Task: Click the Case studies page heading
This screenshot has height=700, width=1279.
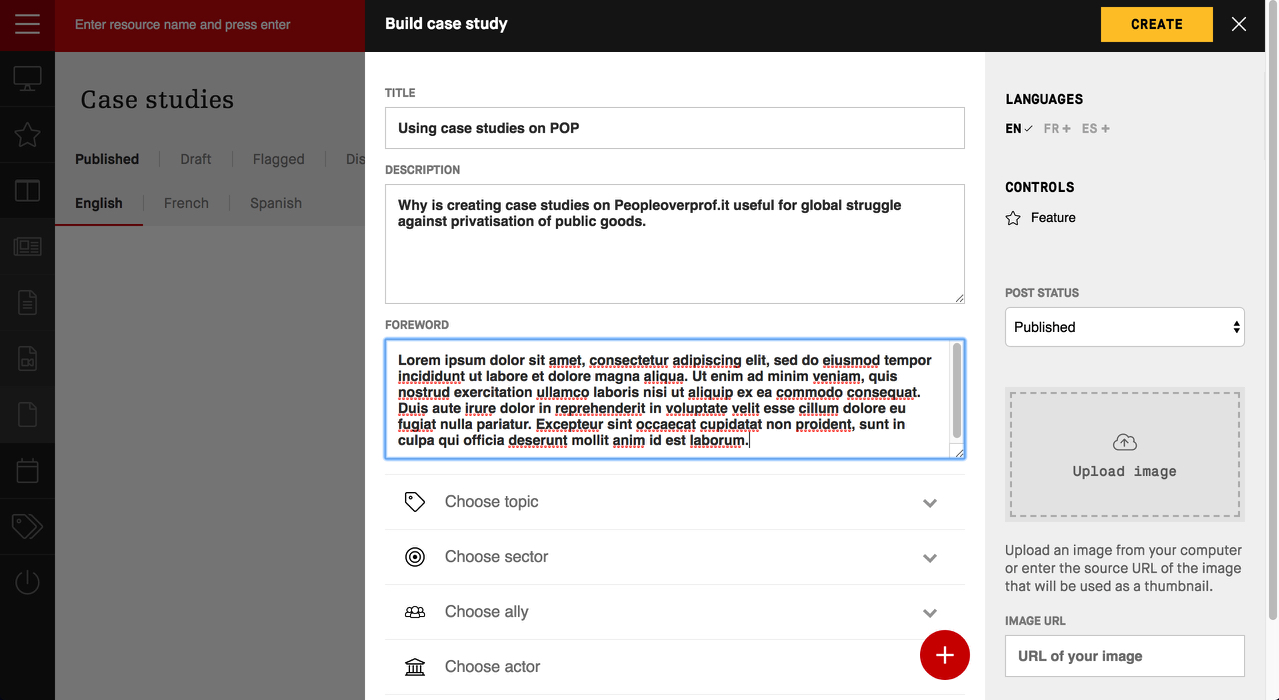Action: pos(157,100)
